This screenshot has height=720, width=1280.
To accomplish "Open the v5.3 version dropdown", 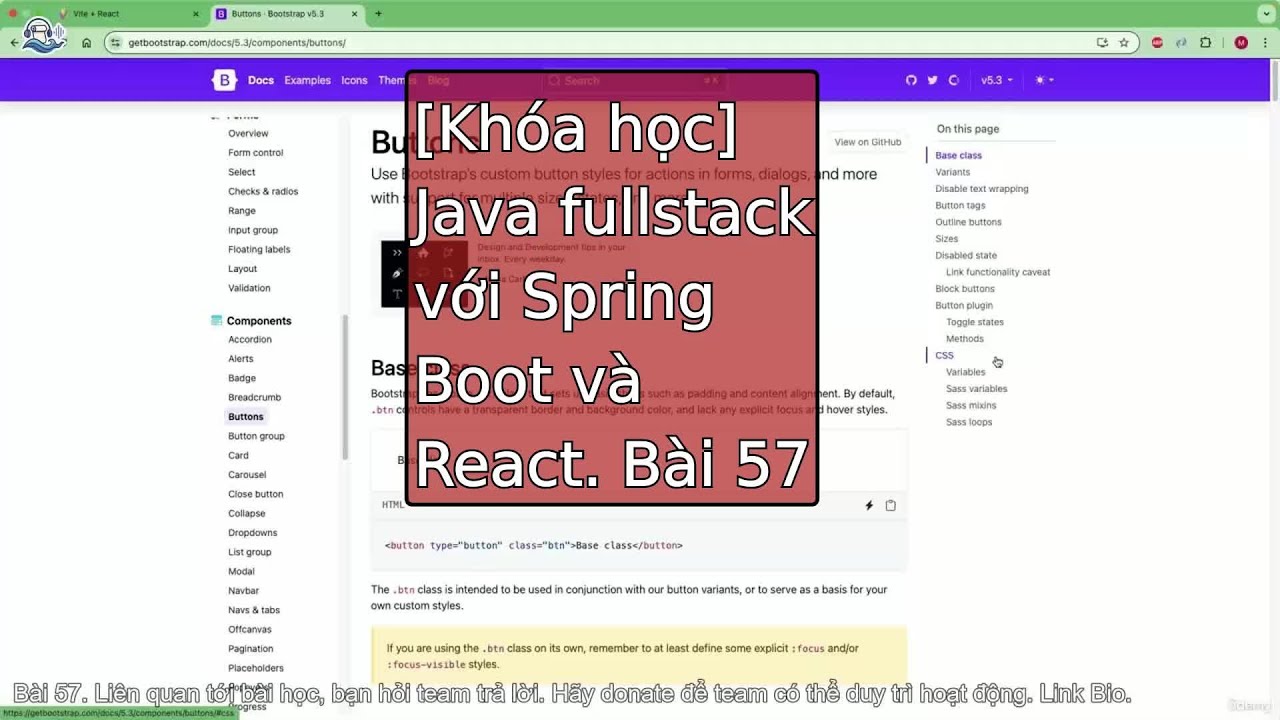I will (996, 80).
